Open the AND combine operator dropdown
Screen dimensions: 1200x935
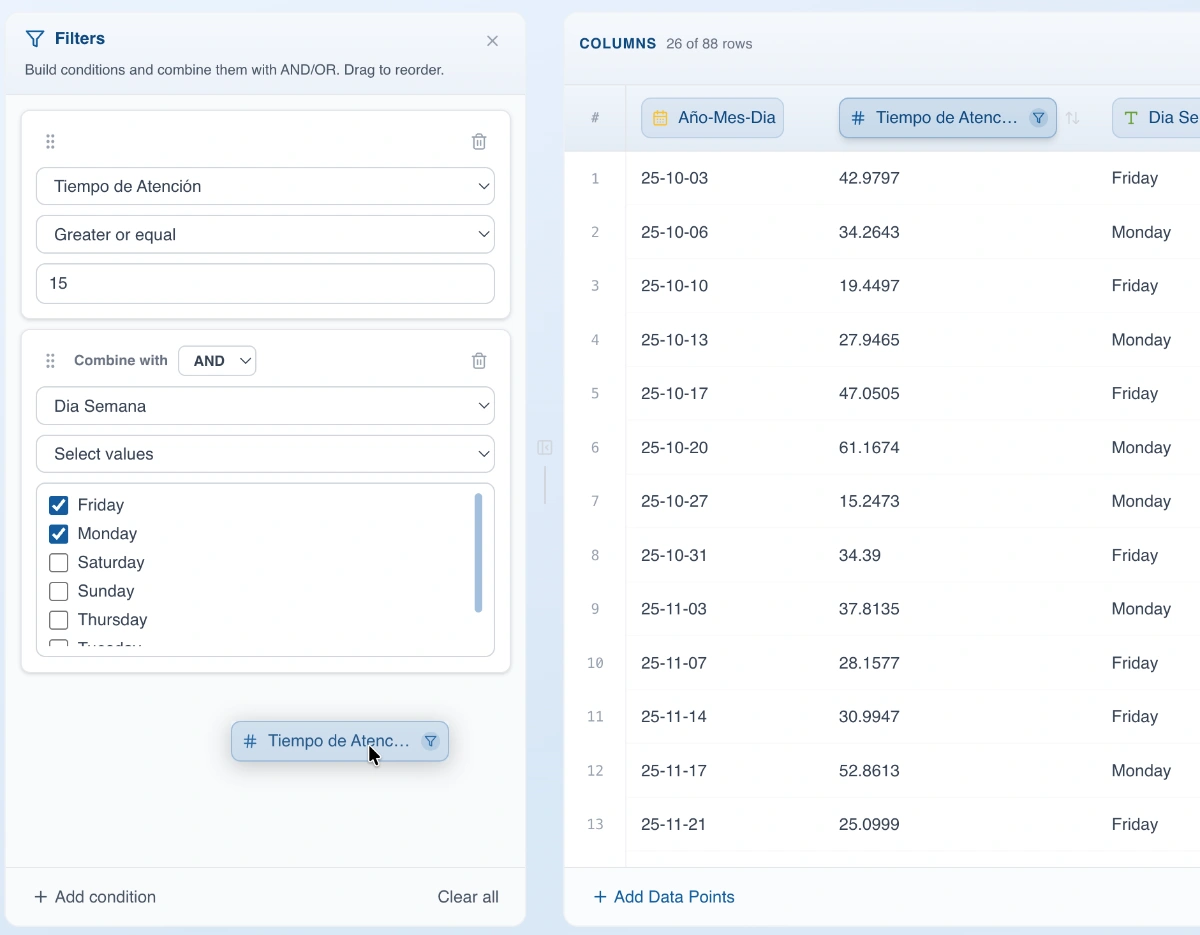click(x=217, y=361)
